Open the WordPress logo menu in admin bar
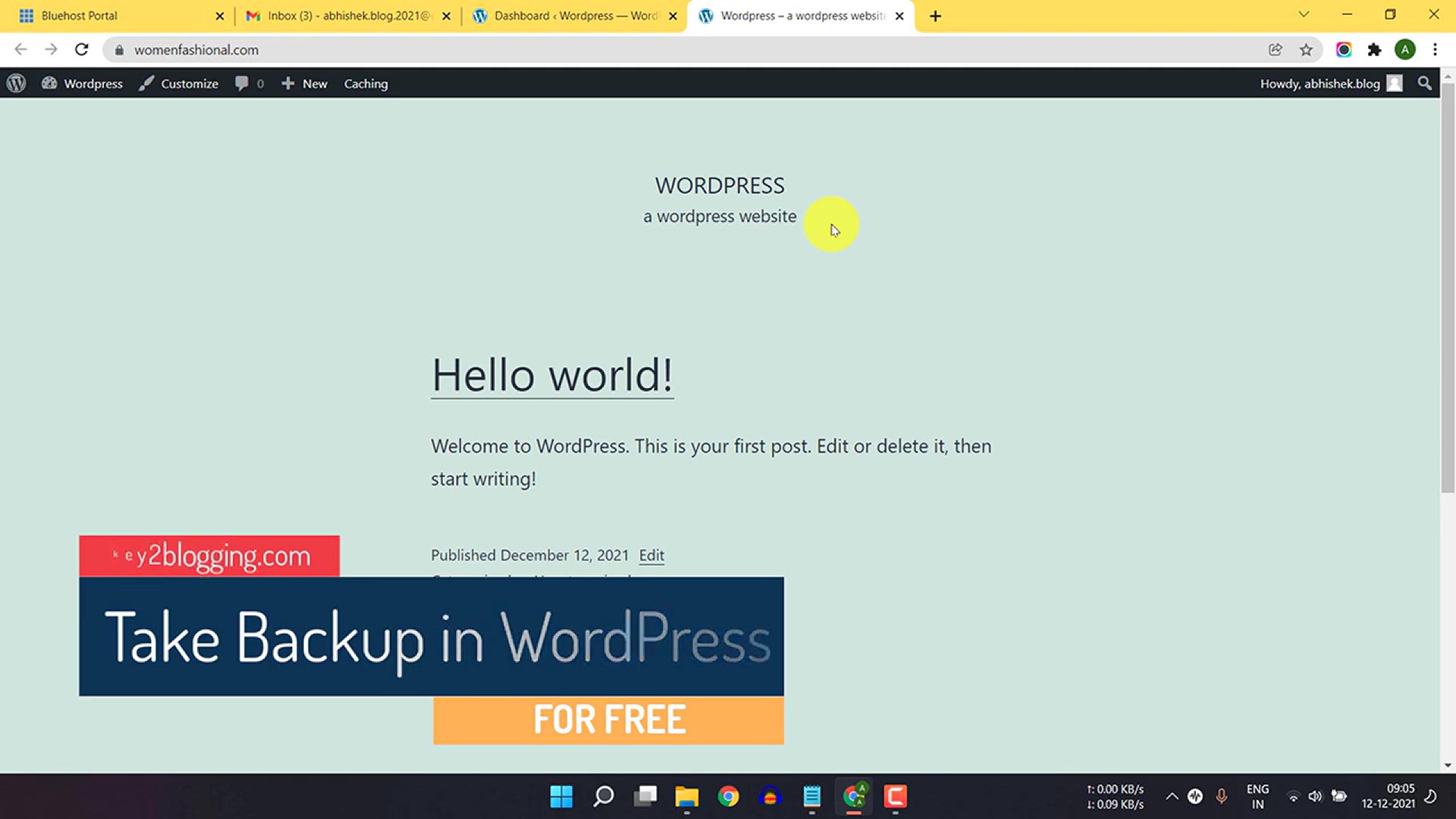Screen dimensions: 1456x819 pos(16,83)
